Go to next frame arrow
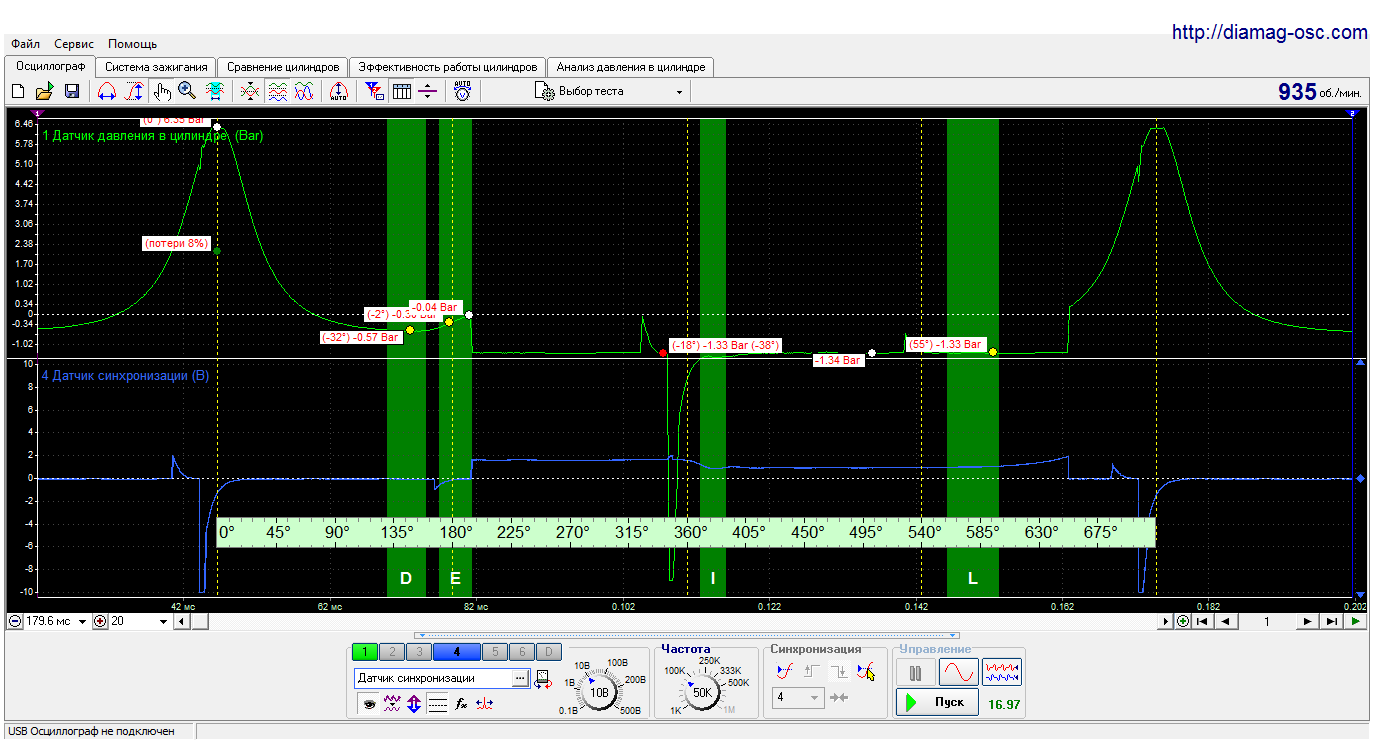1382x744 pixels. 1308,621
